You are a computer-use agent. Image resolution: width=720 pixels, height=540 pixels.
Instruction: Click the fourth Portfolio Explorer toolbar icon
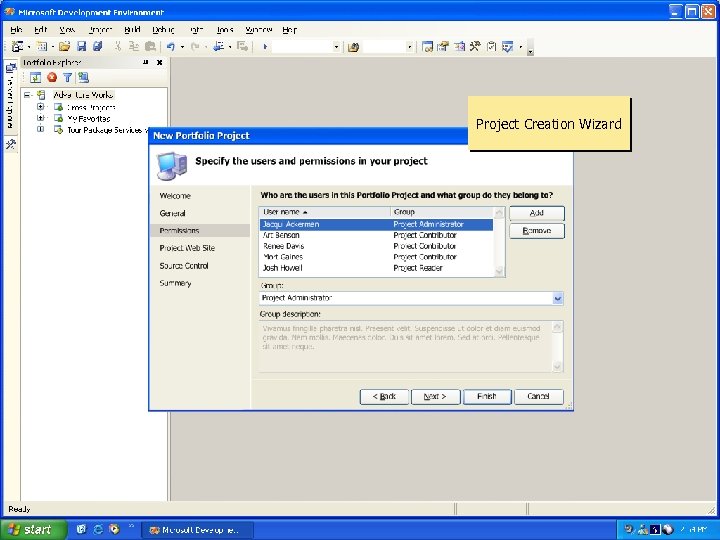tap(83, 77)
